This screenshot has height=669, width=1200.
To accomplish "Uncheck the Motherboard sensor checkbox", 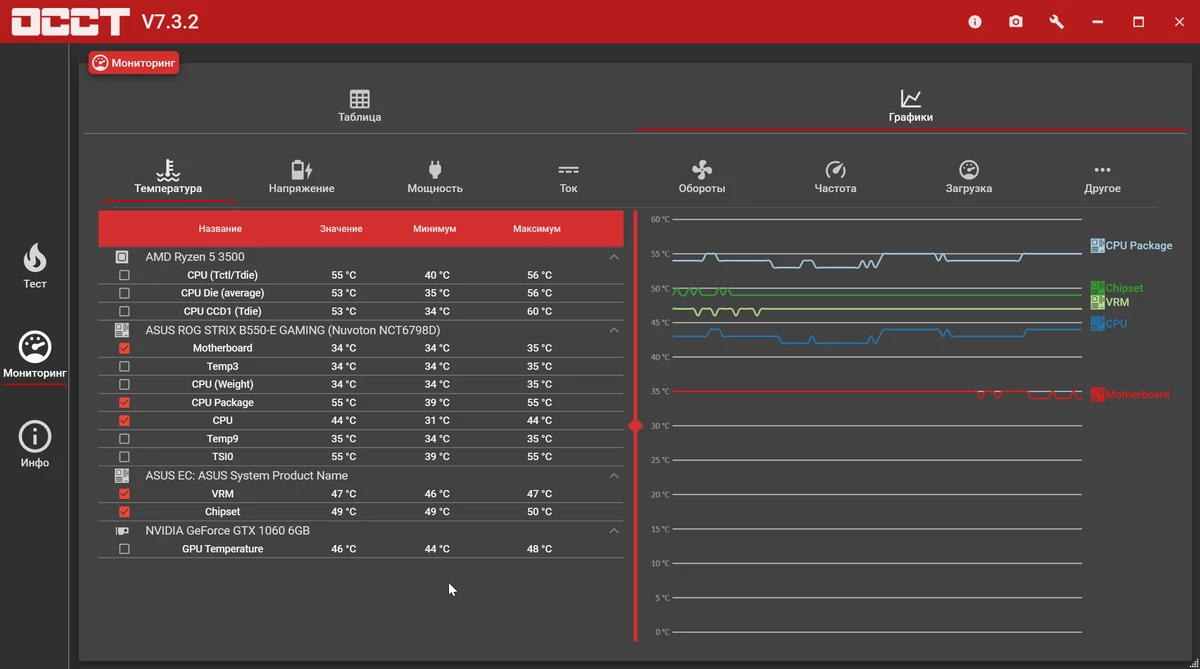I will [x=124, y=348].
